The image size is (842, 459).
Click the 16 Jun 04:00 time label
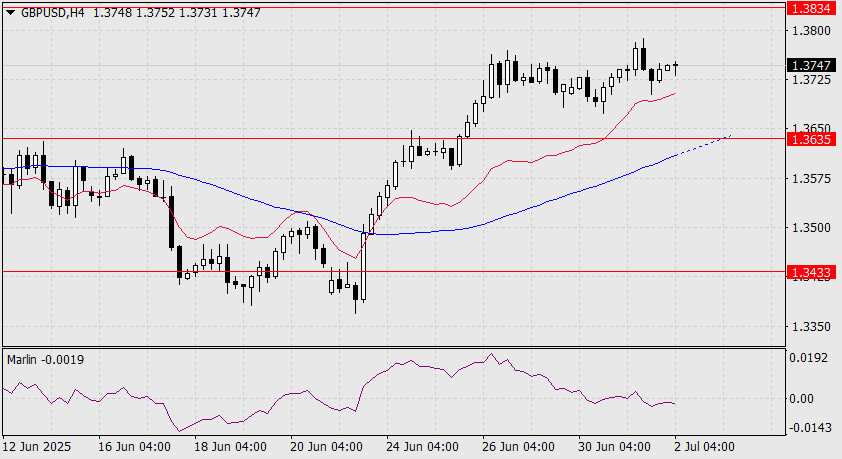[x=134, y=447]
